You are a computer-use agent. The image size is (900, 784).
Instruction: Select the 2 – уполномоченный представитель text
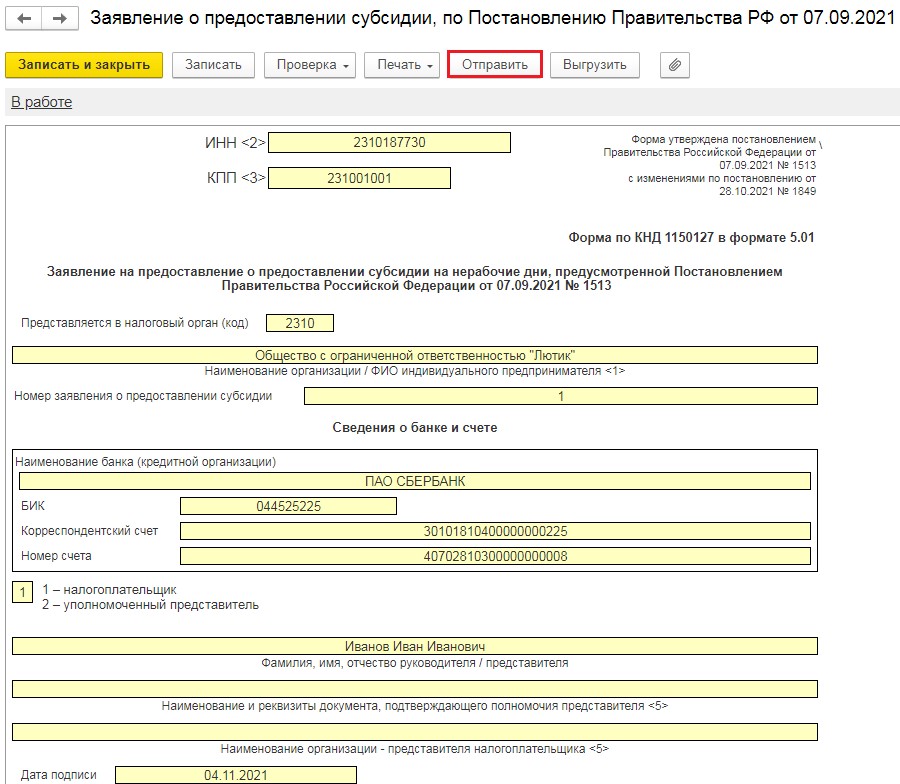click(150, 605)
